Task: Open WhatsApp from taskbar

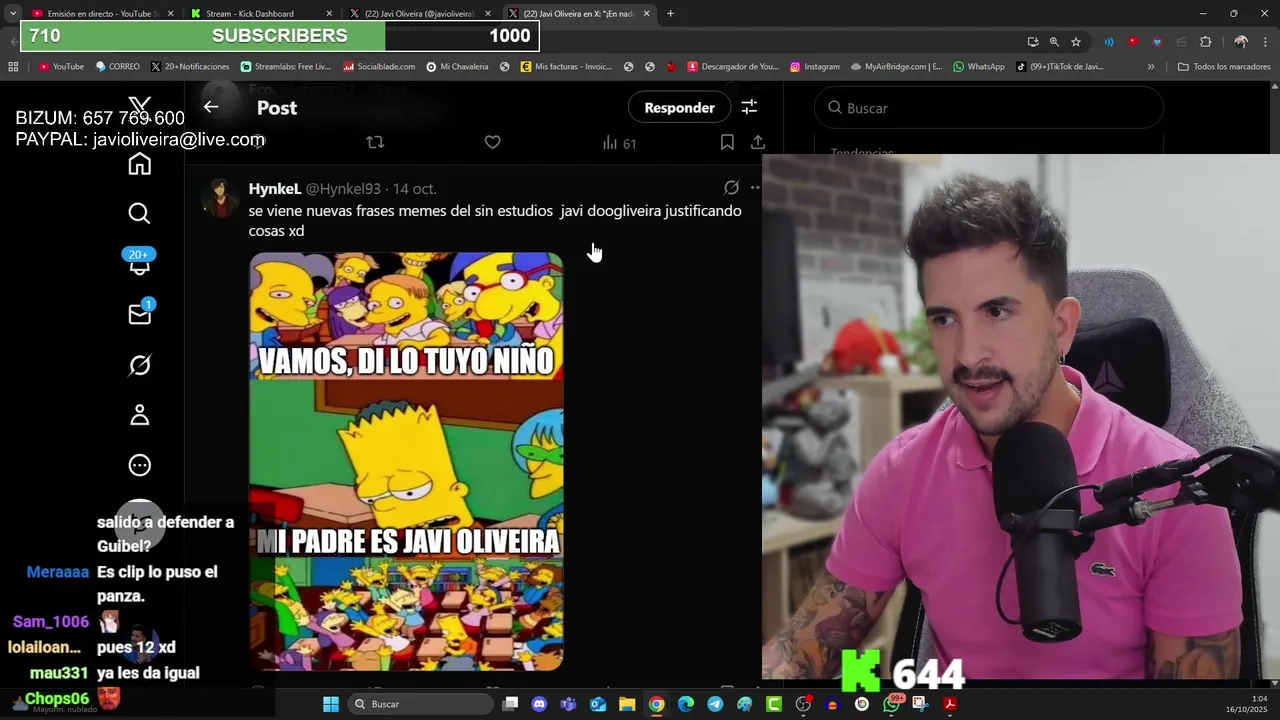Action: click(892, 704)
